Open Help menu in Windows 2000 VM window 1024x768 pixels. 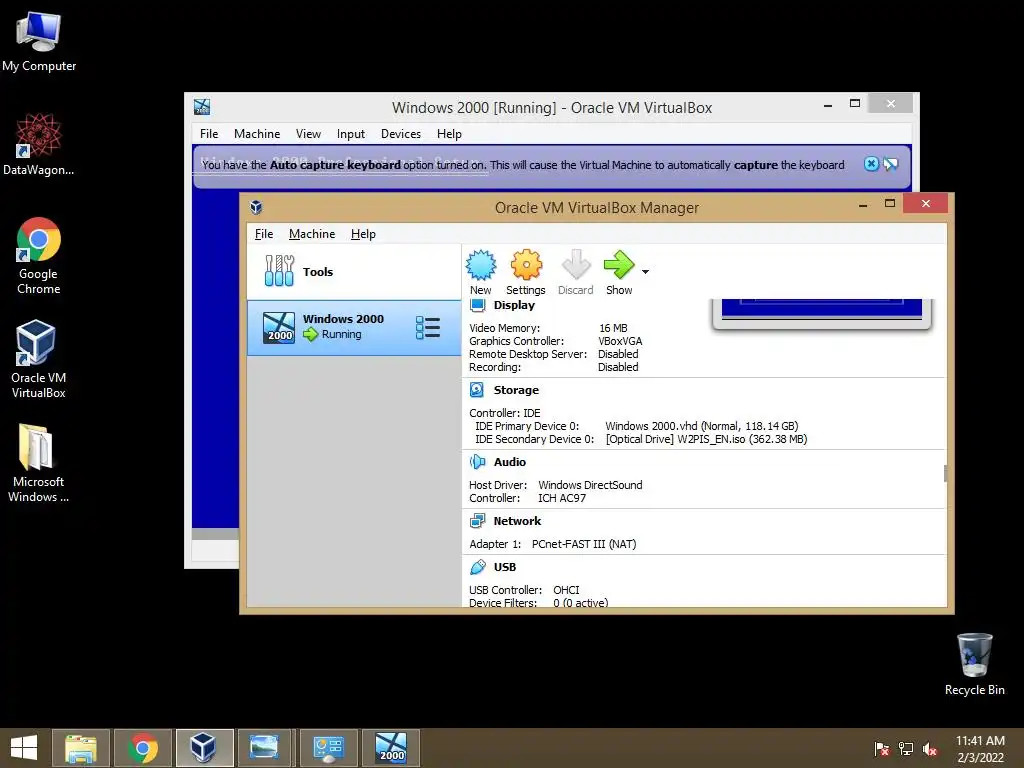449,134
